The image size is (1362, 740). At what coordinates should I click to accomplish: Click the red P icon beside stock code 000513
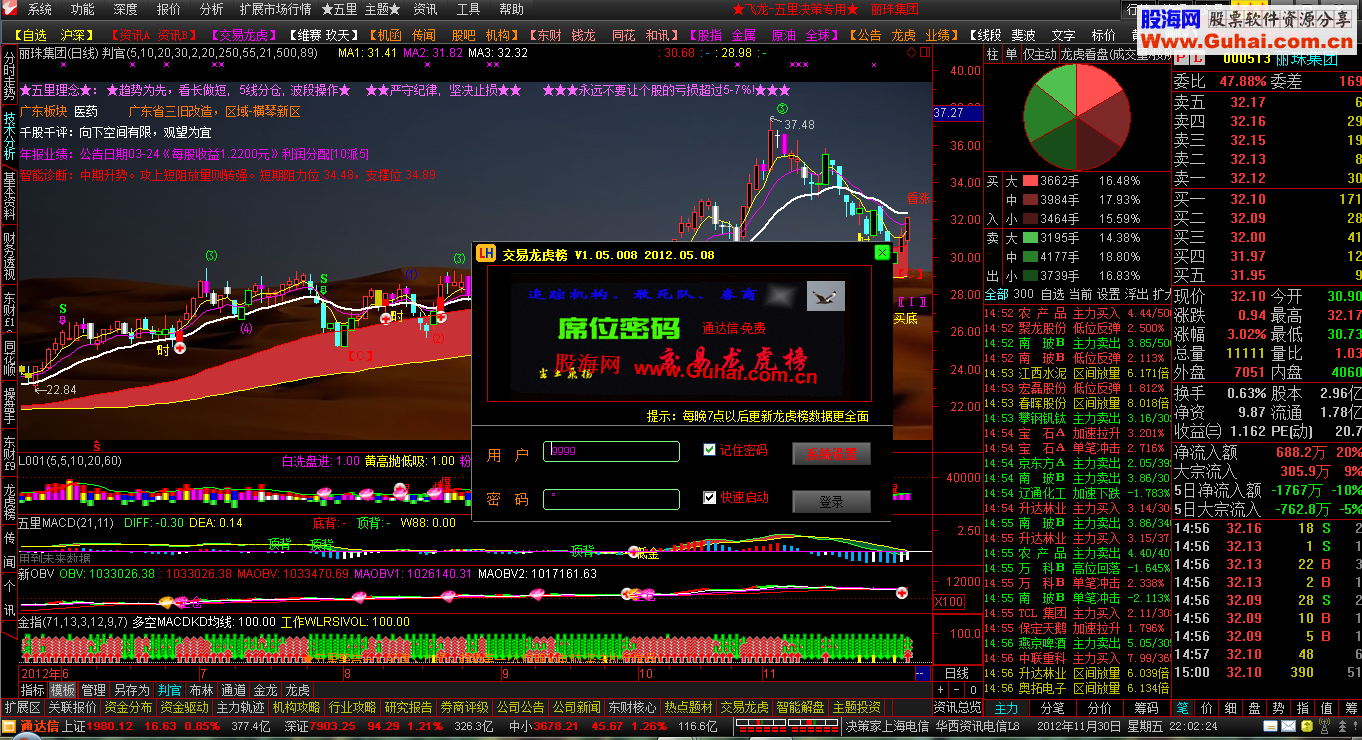(x=1183, y=60)
